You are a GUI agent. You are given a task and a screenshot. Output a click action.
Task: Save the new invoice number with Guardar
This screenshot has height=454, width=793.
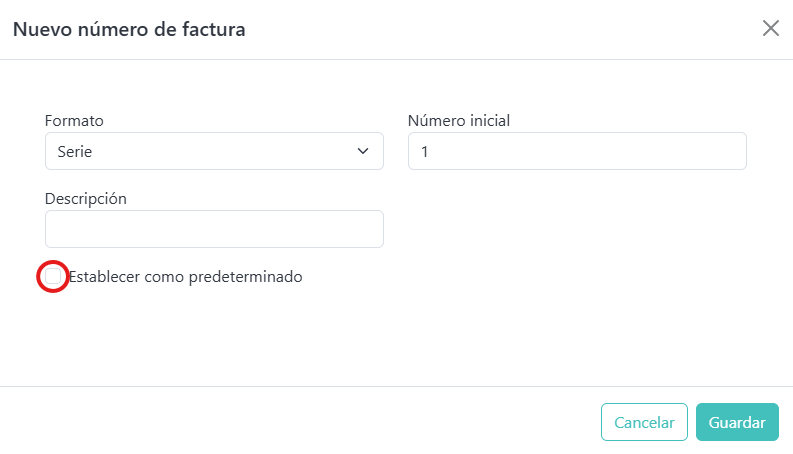pyautogui.click(x=737, y=422)
